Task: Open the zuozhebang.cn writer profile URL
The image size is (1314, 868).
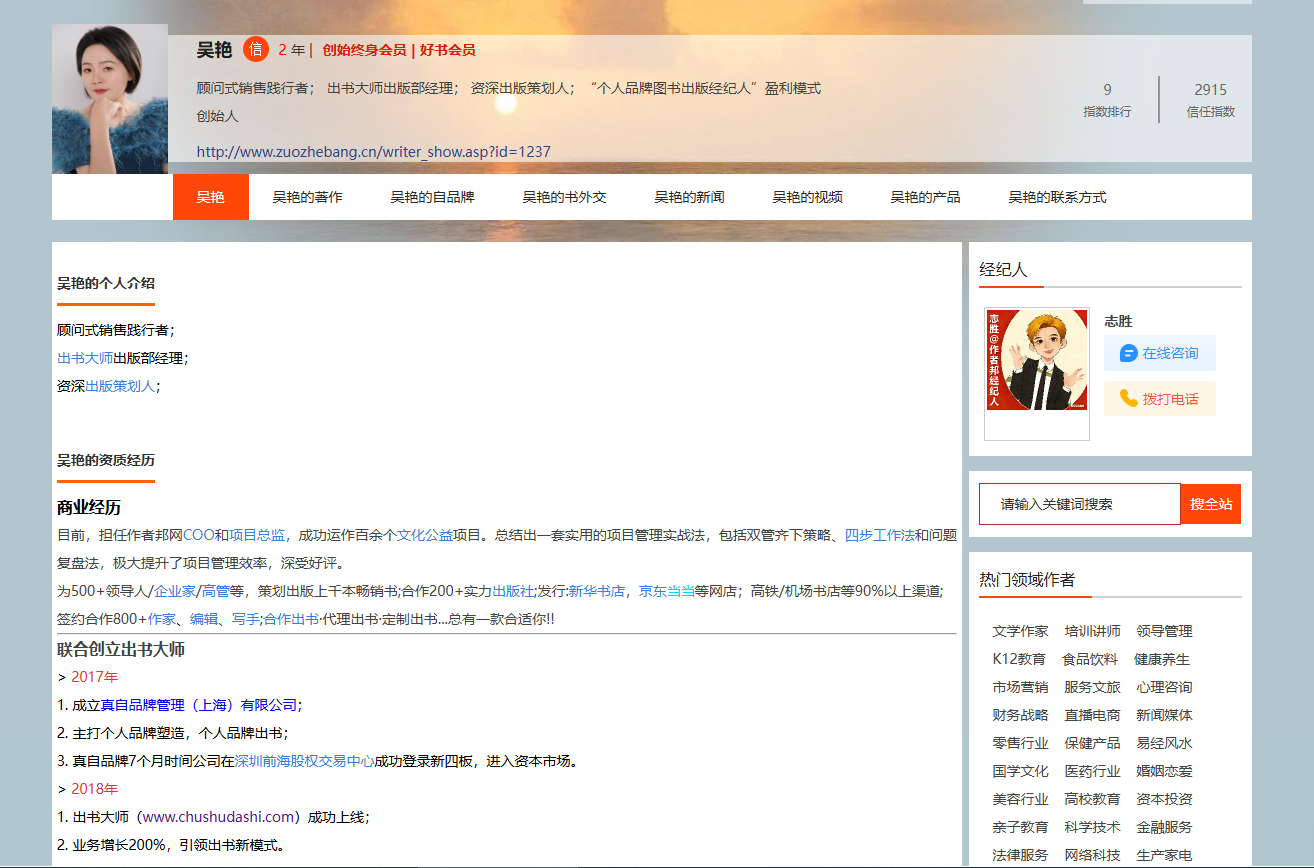Action: tap(373, 152)
